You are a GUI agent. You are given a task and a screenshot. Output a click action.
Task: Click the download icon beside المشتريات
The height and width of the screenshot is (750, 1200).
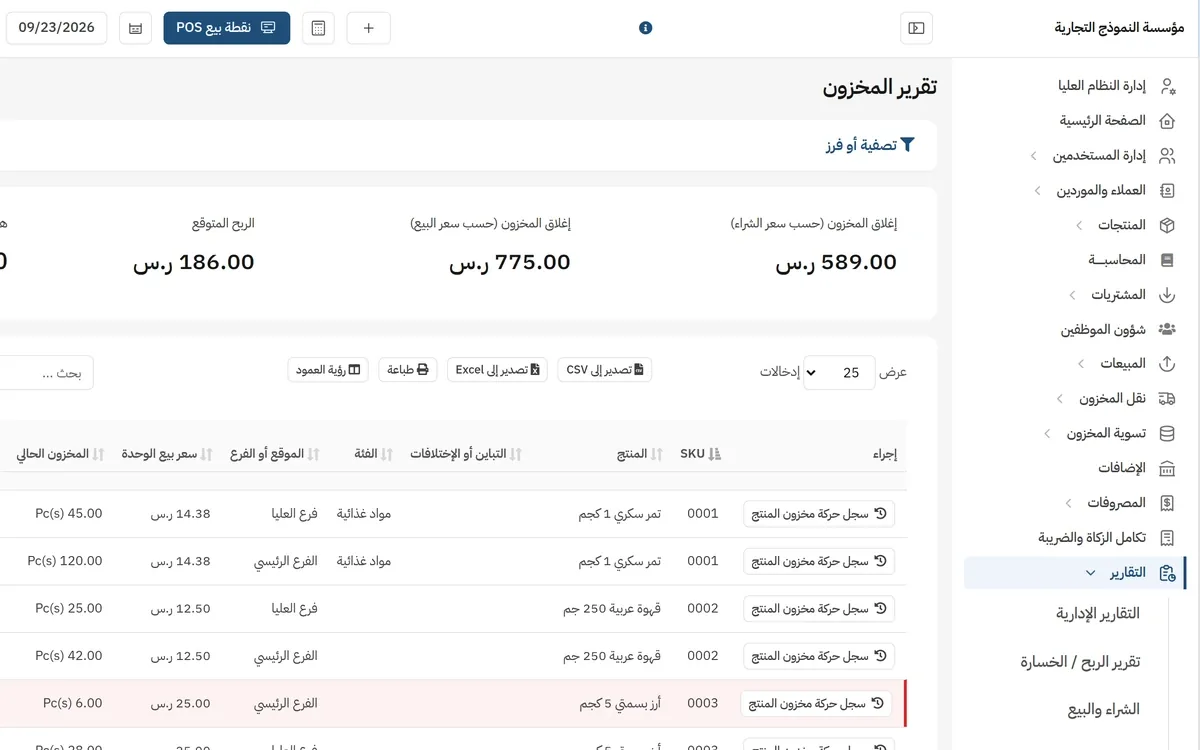pyautogui.click(x=1166, y=295)
